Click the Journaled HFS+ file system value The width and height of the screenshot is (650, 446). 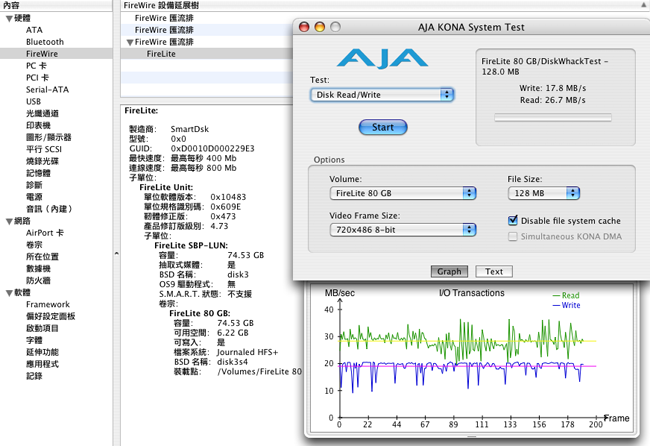(247, 352)
